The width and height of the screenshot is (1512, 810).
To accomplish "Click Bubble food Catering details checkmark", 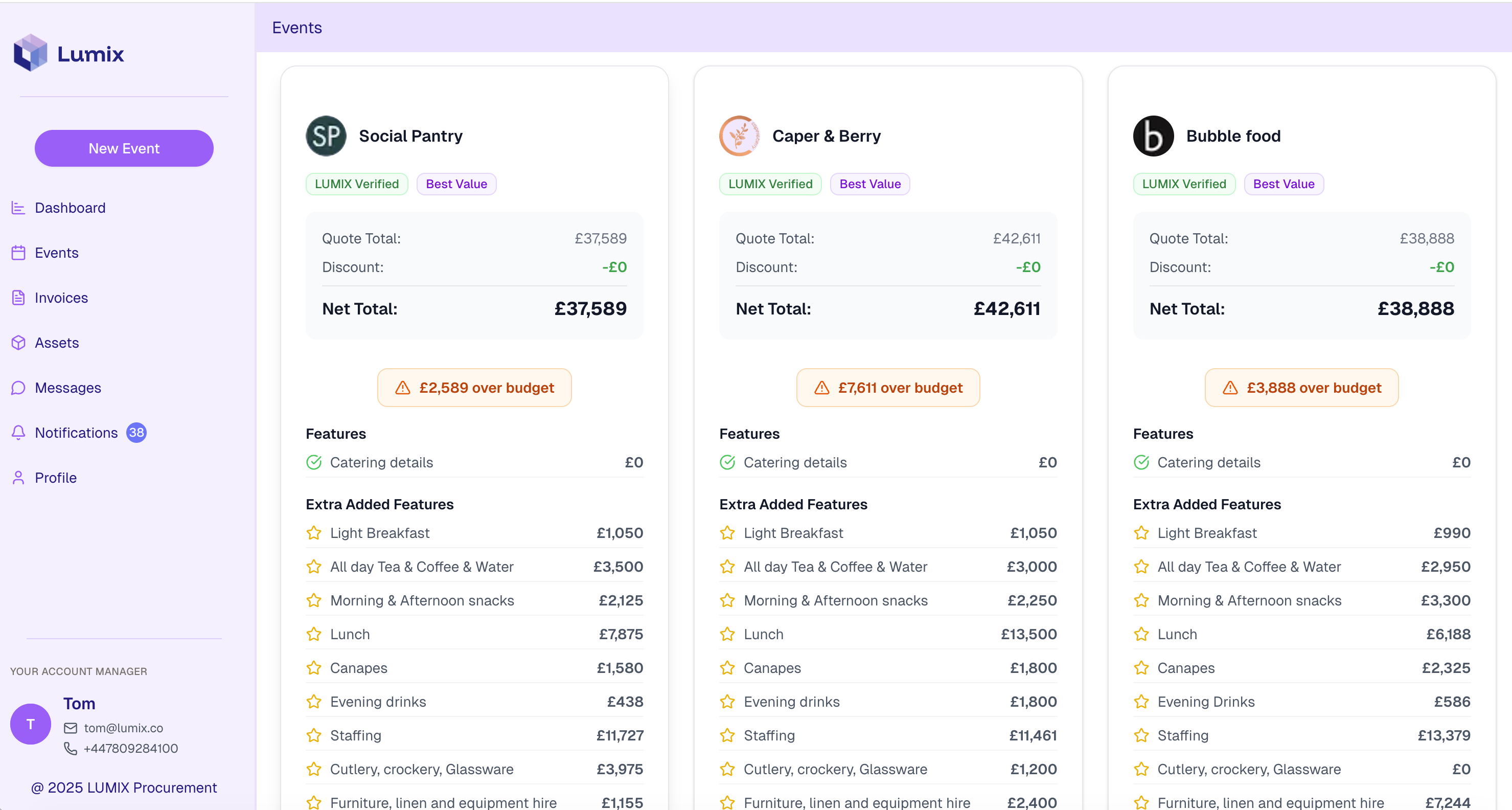I will (x=1141, y=463).
